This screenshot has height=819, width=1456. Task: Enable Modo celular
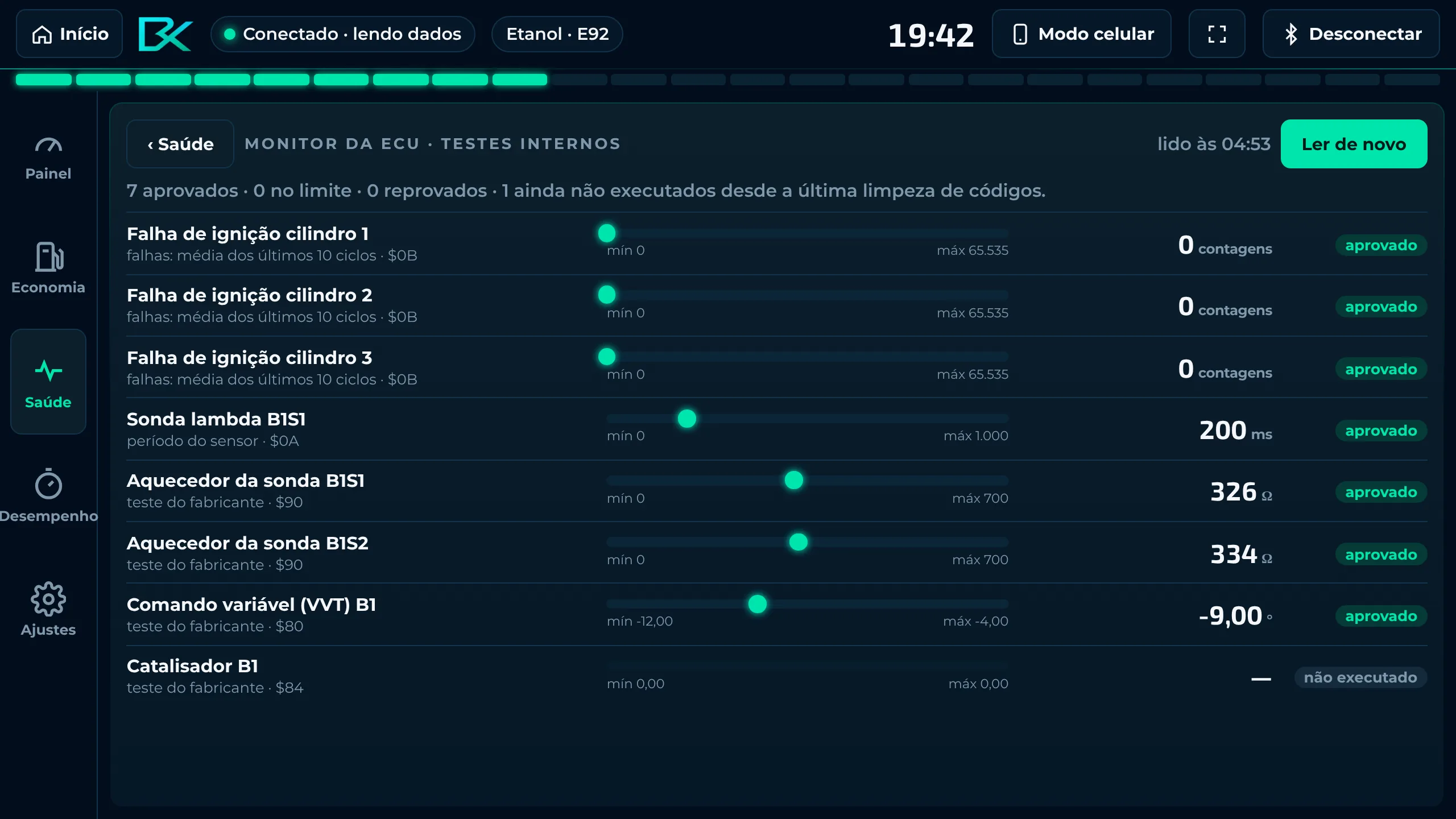point(1081,34)
